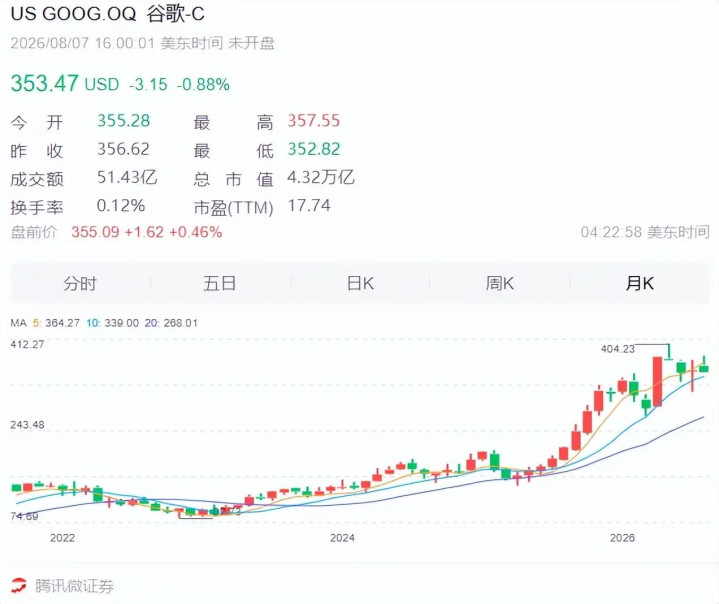Screen dimensions: 719x604
Task: Click the 243.48 y-axis label
Action: coord(28,425)
